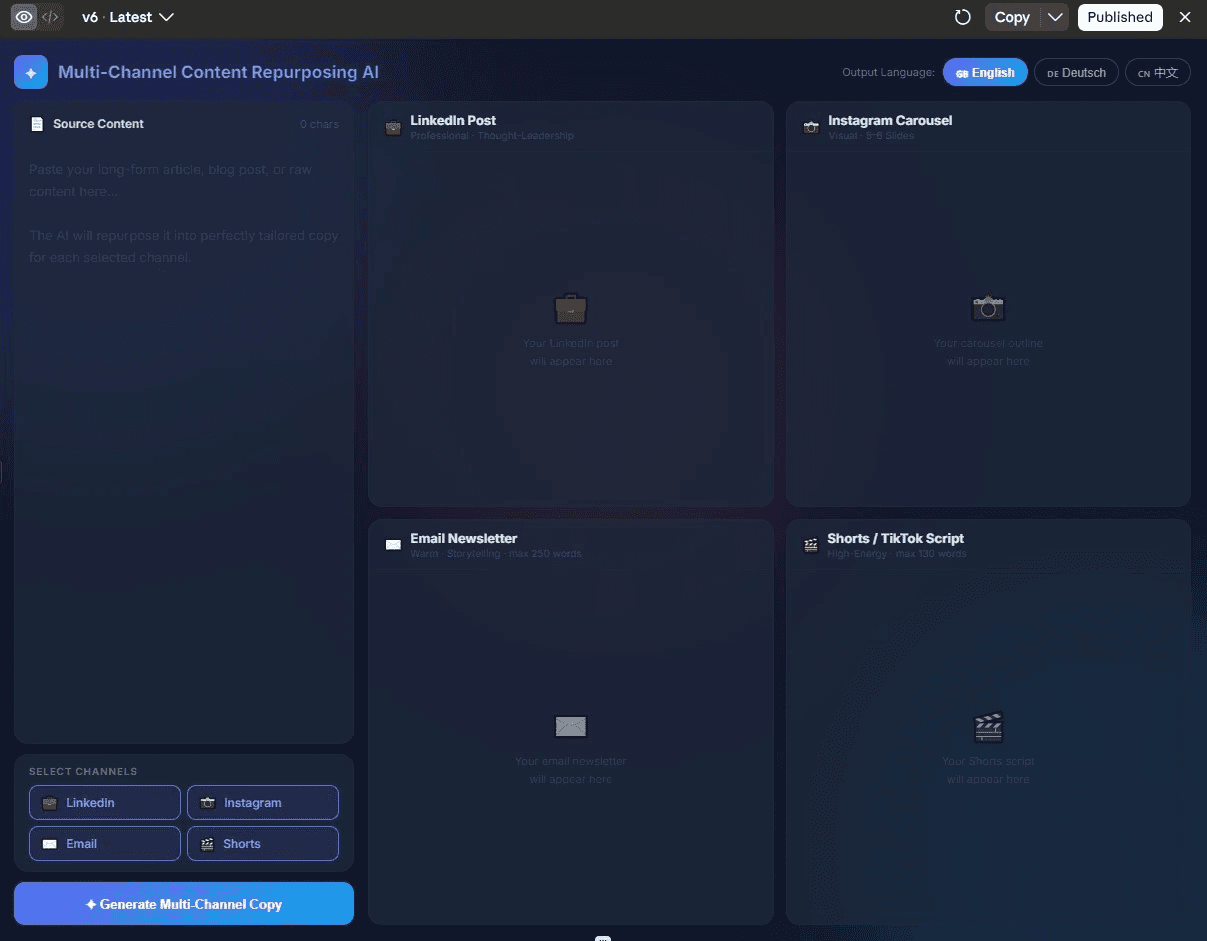Click 'Your email newsletter will appear here' text

pyautogui.click(x=571, y=770)
